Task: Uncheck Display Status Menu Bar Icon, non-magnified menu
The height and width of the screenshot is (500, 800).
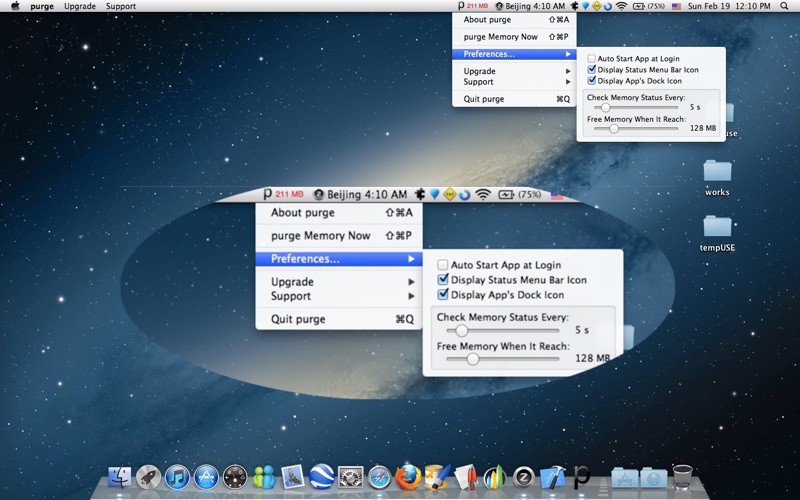Action: (x=591, y=69)
